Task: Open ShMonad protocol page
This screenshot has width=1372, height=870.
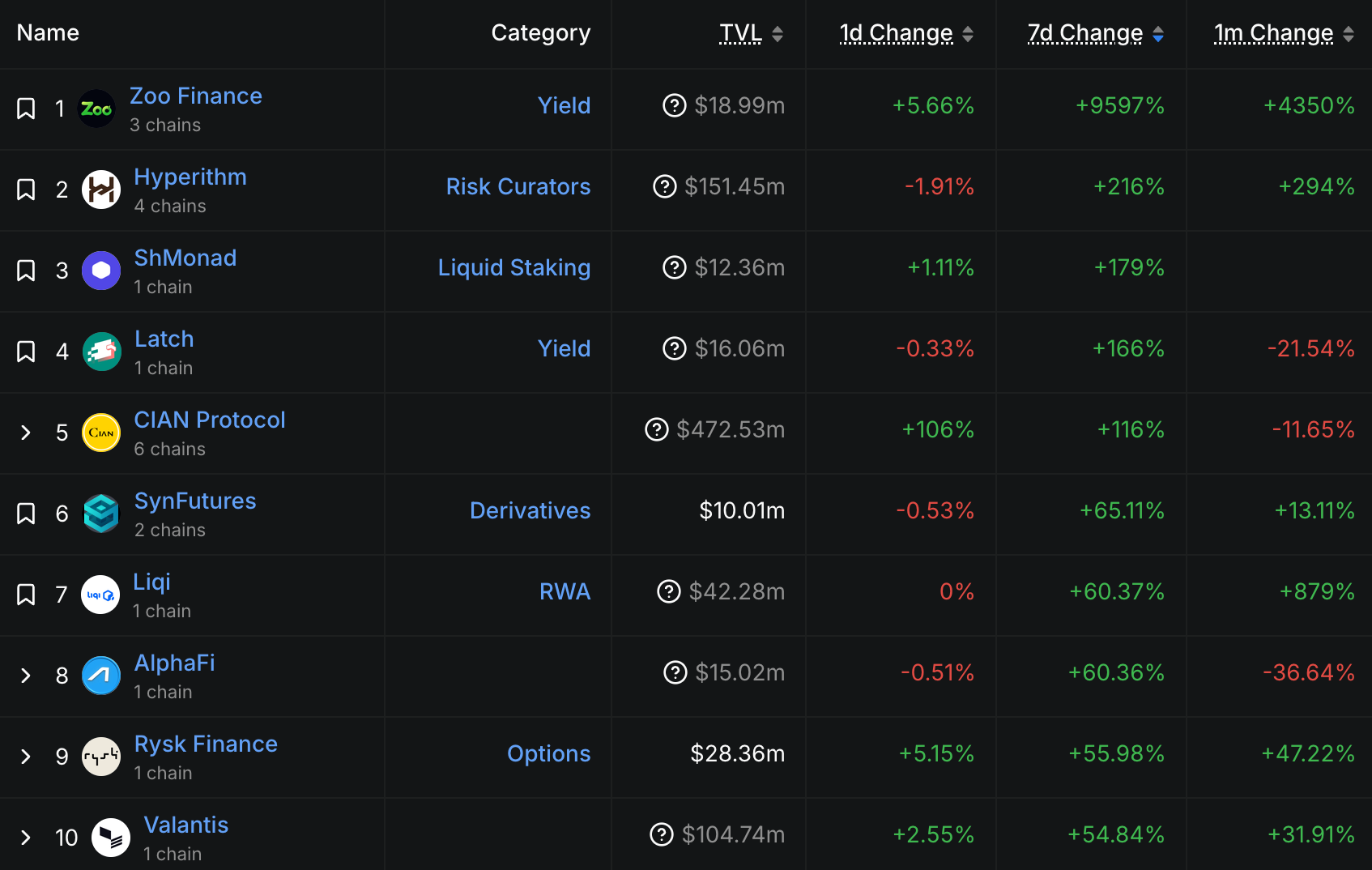Action: tap(185, 258)
